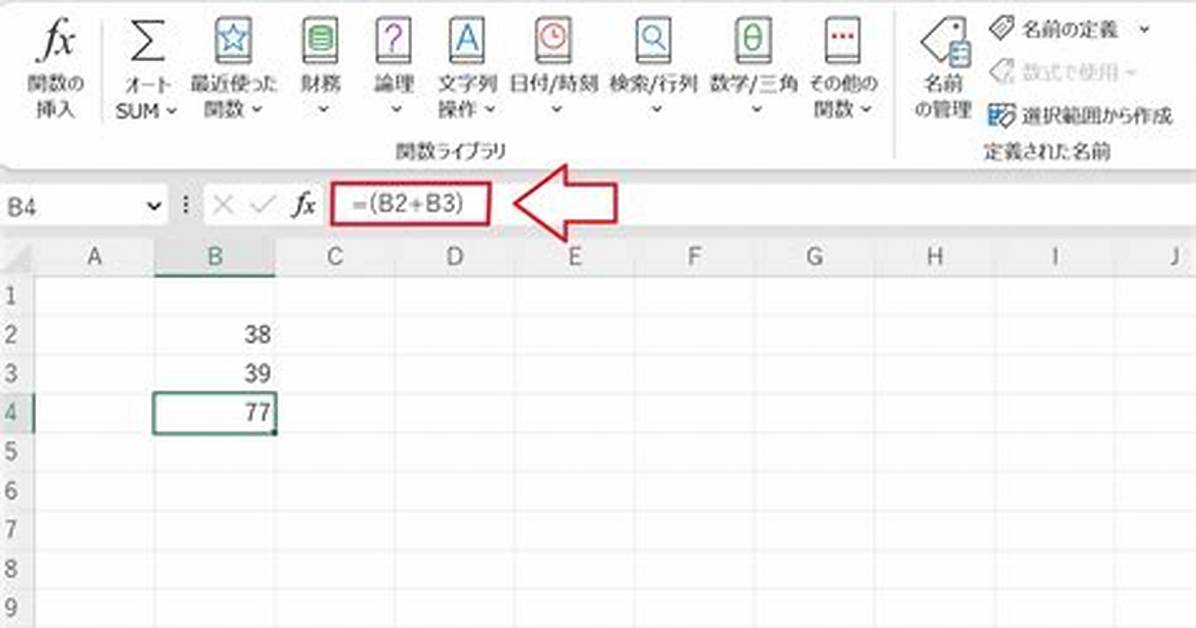The width and height of the screenshot is (1196, 628).
Task: Open the 検索/行列 magnifier book icon
Action: [x=654, y=40]
